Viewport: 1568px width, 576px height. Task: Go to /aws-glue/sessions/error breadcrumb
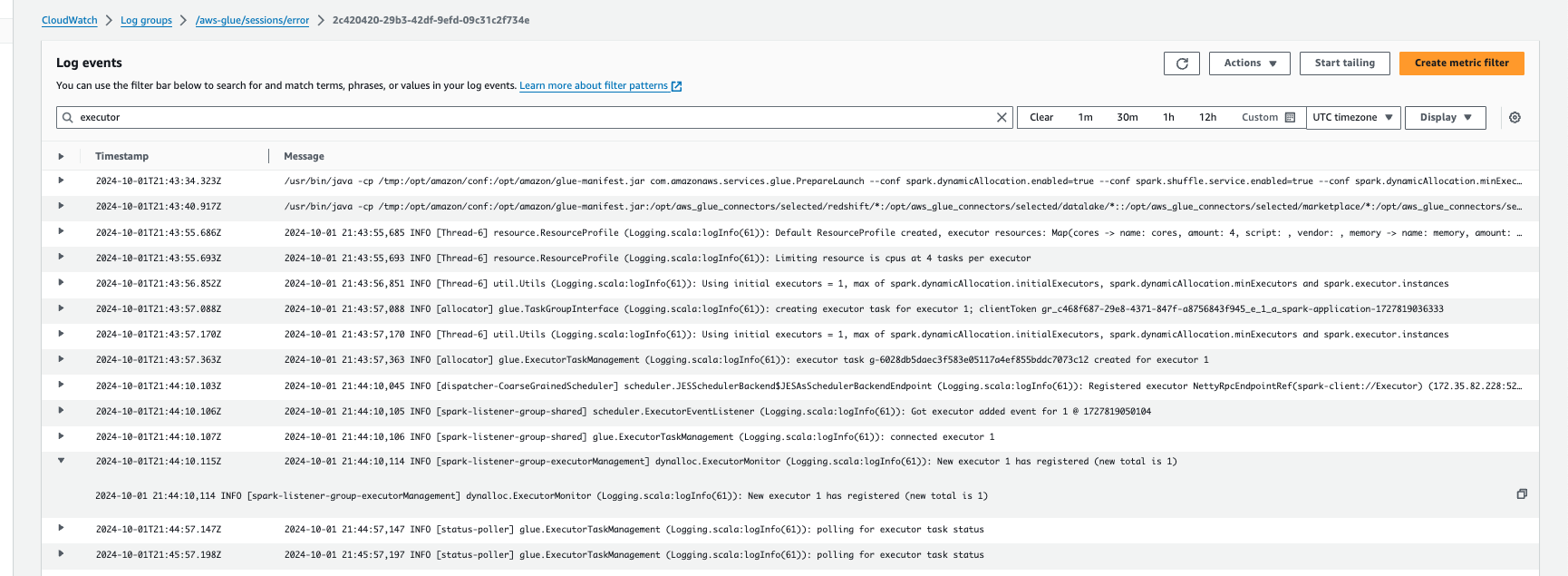click(x=252, y=20)
